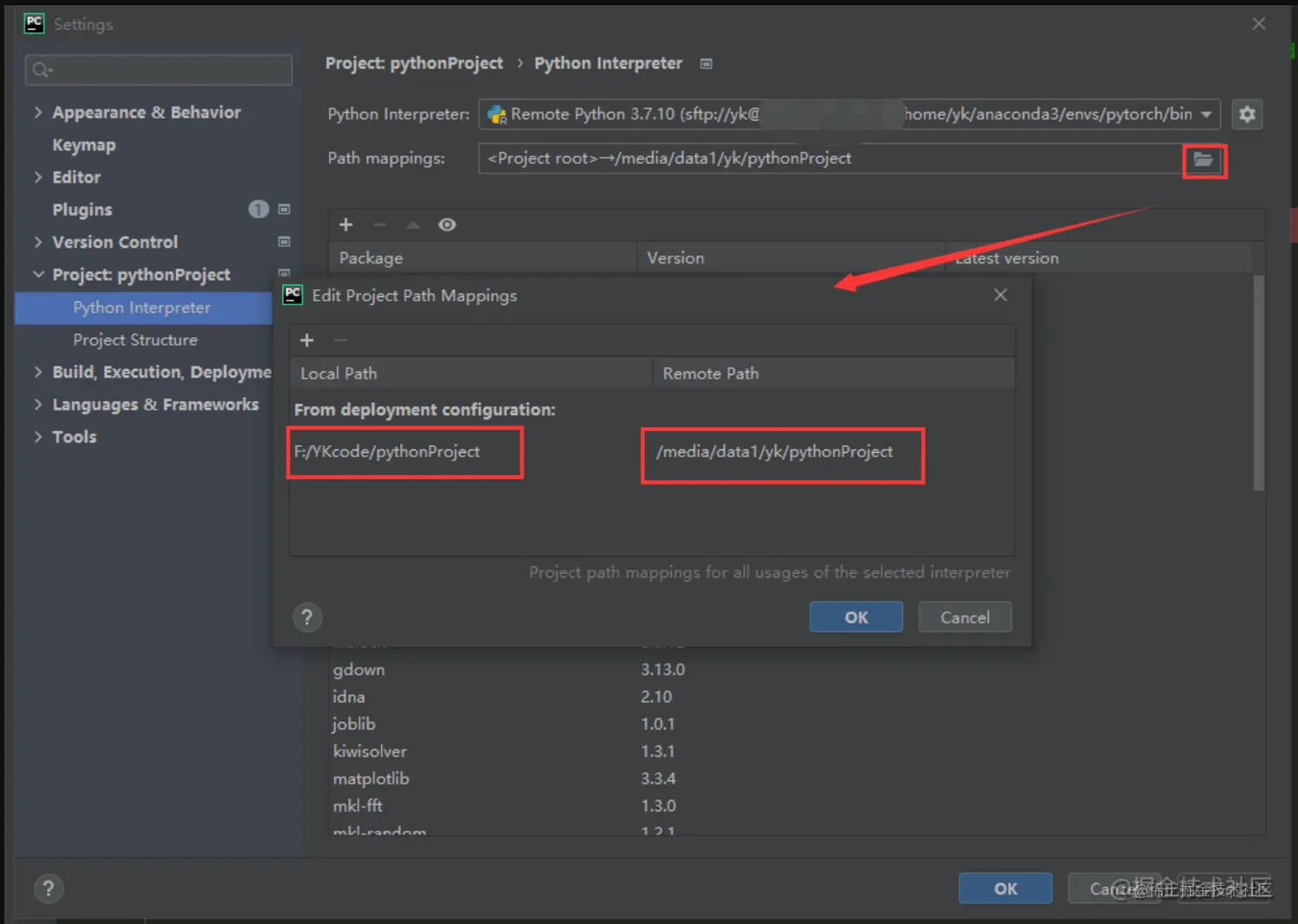Open the interpreter gear settings menu
Image resolution: width=1298 pixels, height=924 pixels.
click(1247, 114)
